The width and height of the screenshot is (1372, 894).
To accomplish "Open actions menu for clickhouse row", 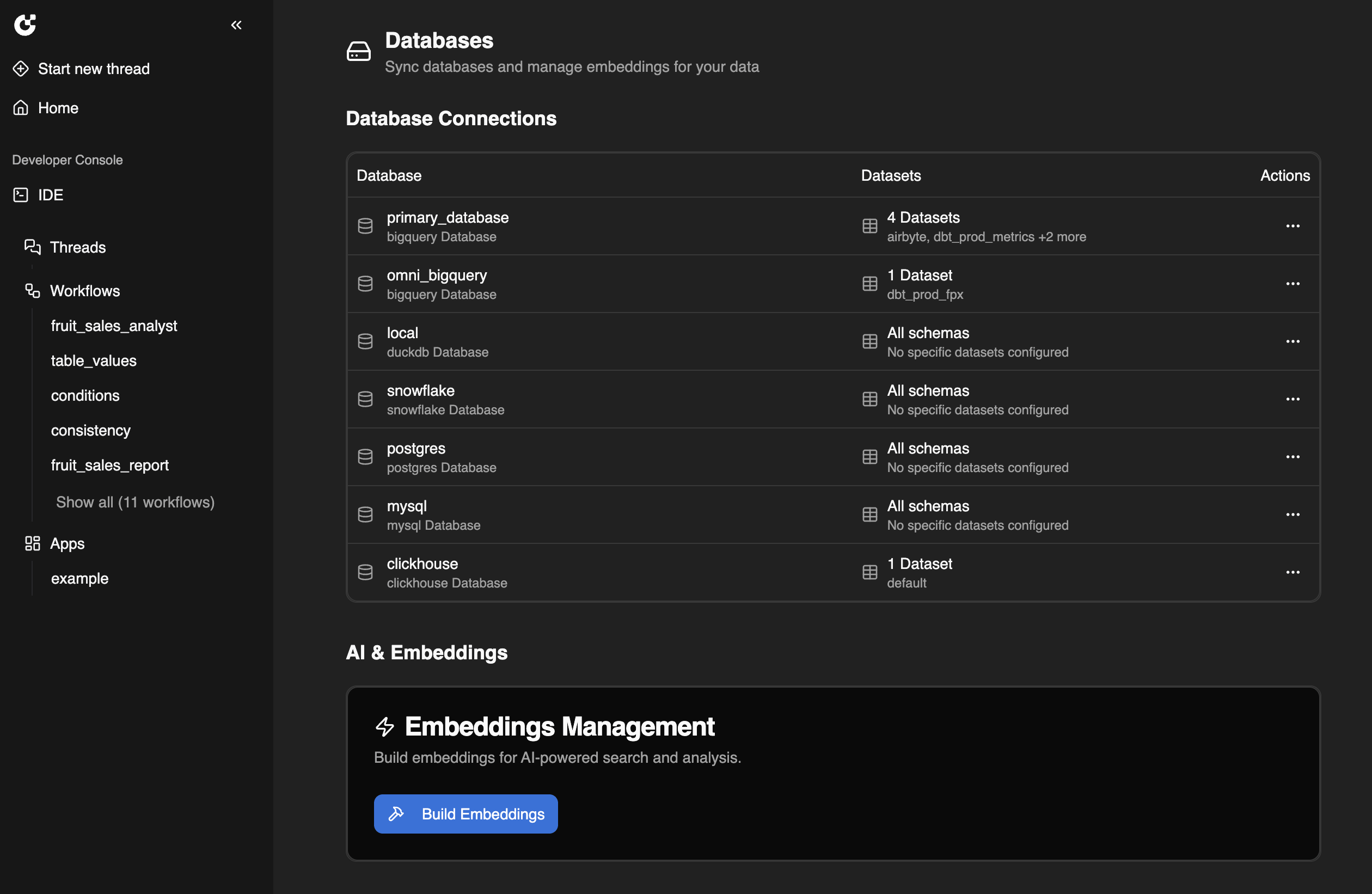I will point(1293,572).
